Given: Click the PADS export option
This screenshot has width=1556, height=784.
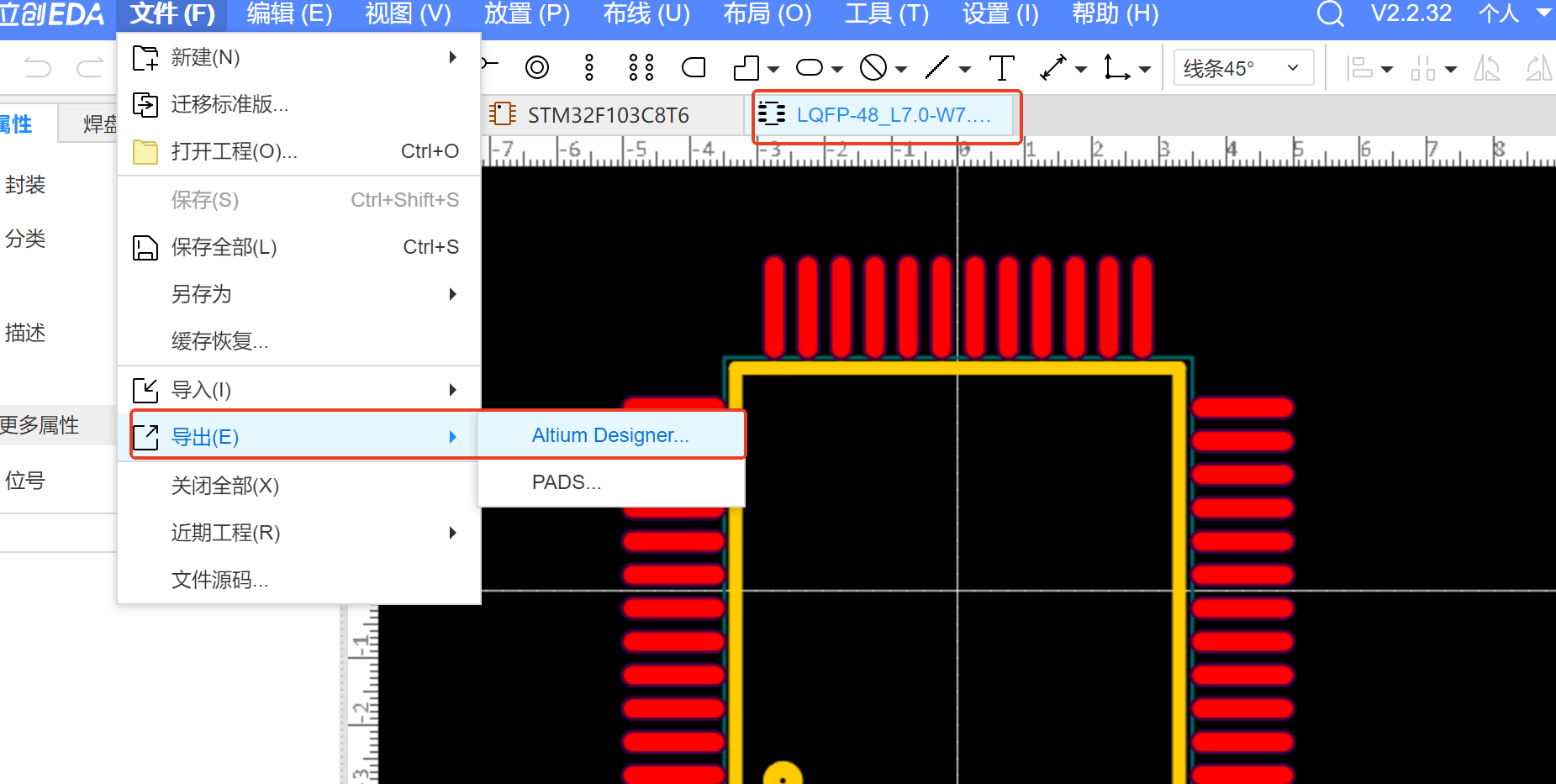Looking at the screenshot, I should 567,481.
